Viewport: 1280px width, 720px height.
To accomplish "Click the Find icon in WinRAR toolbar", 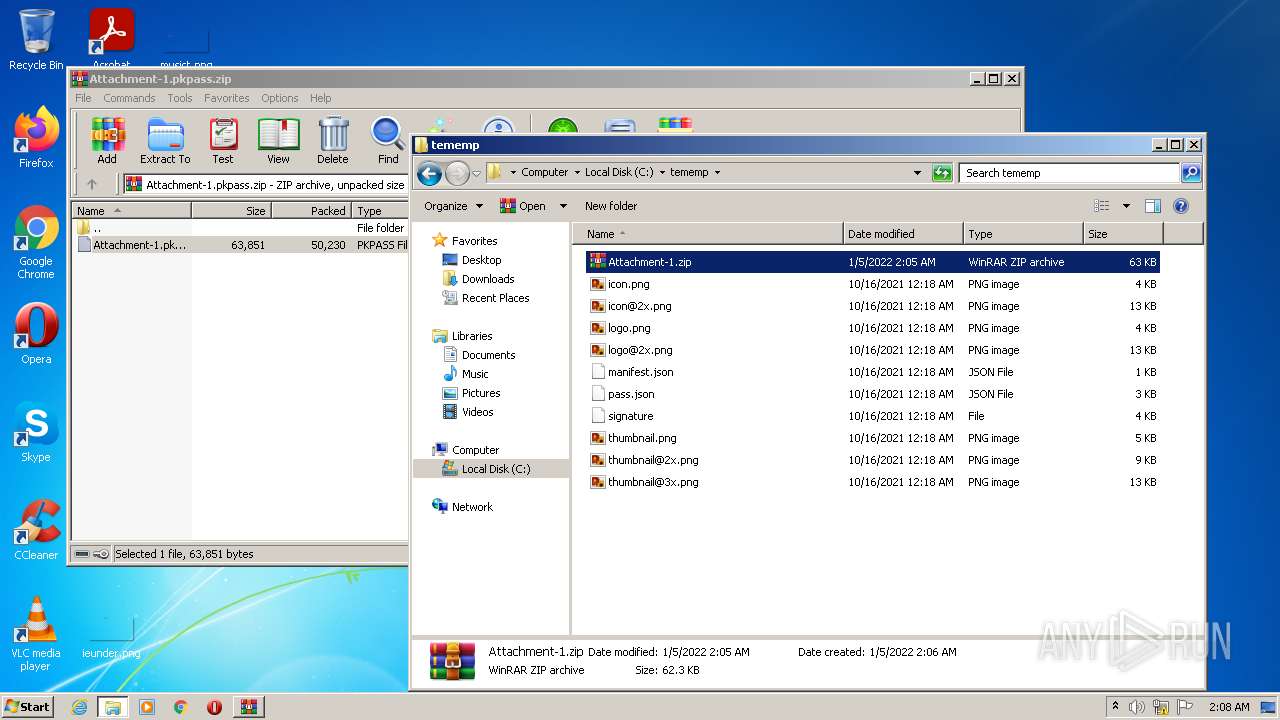I will [388, 141].
